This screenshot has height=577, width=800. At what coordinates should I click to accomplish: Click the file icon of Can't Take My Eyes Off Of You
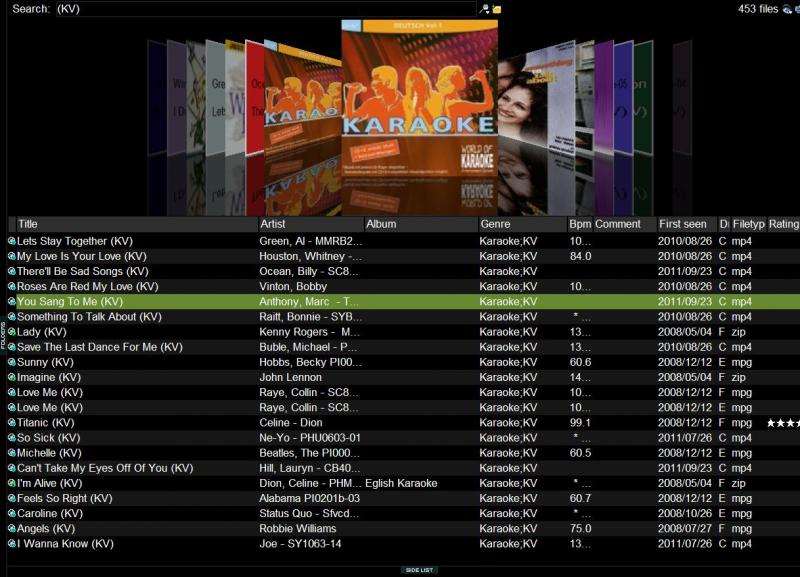pyautogui.click(x=12, y=468)
